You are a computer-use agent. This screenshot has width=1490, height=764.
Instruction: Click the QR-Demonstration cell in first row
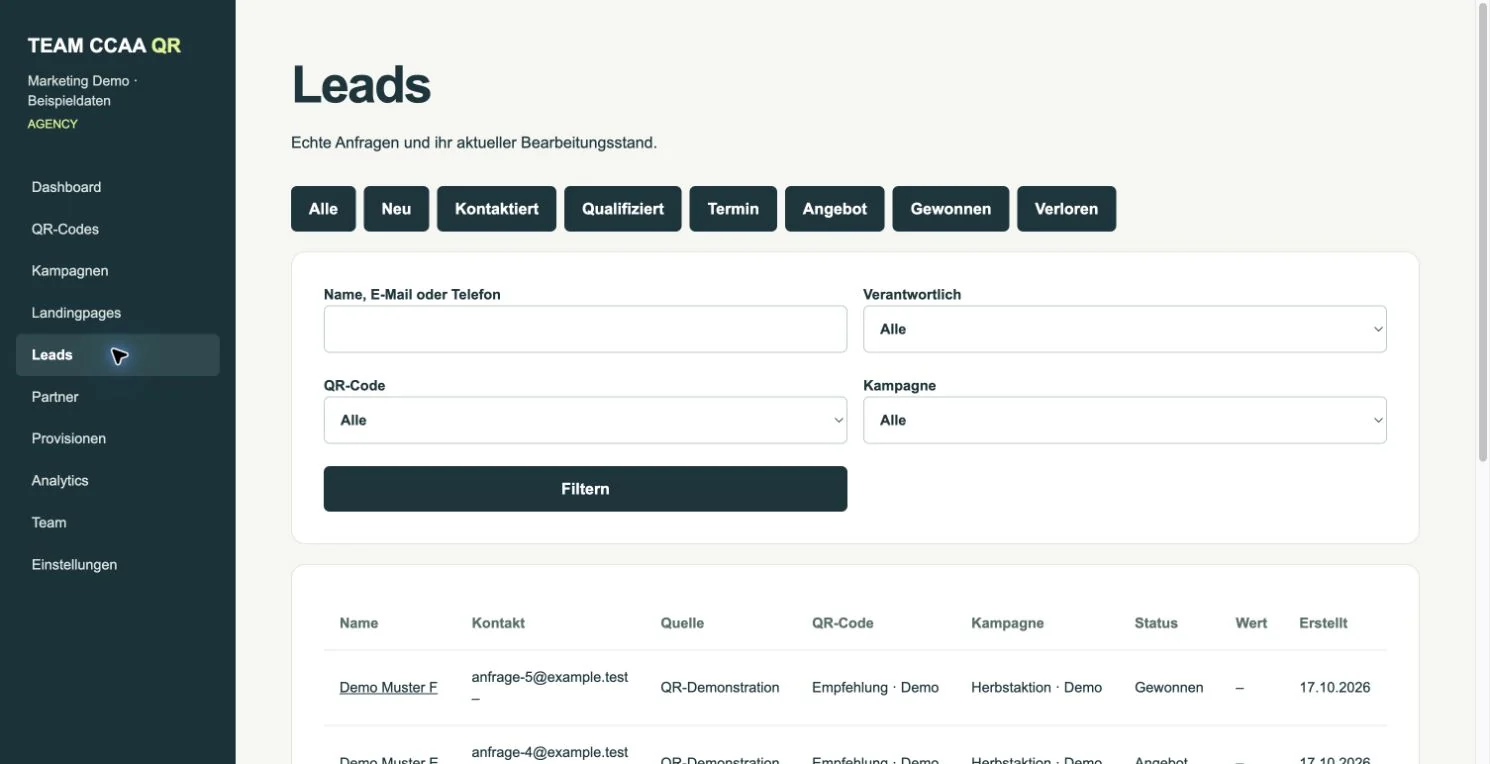720,688
